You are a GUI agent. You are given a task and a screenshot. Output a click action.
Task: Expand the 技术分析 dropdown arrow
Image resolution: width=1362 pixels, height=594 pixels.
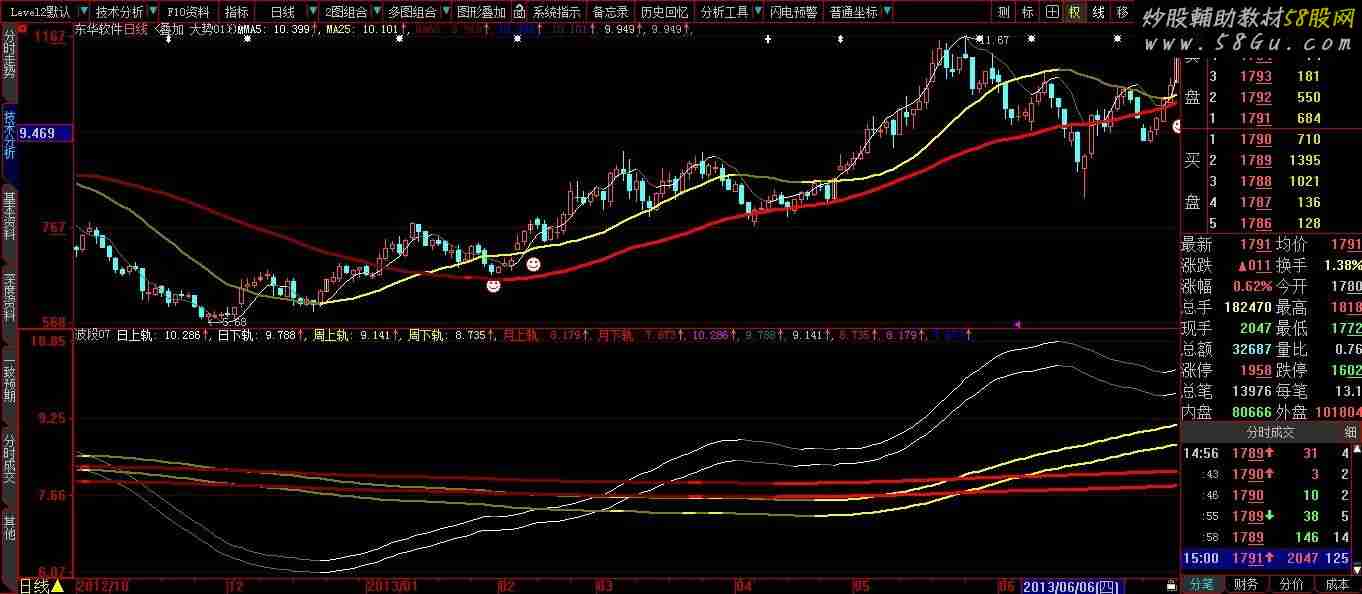152,12
